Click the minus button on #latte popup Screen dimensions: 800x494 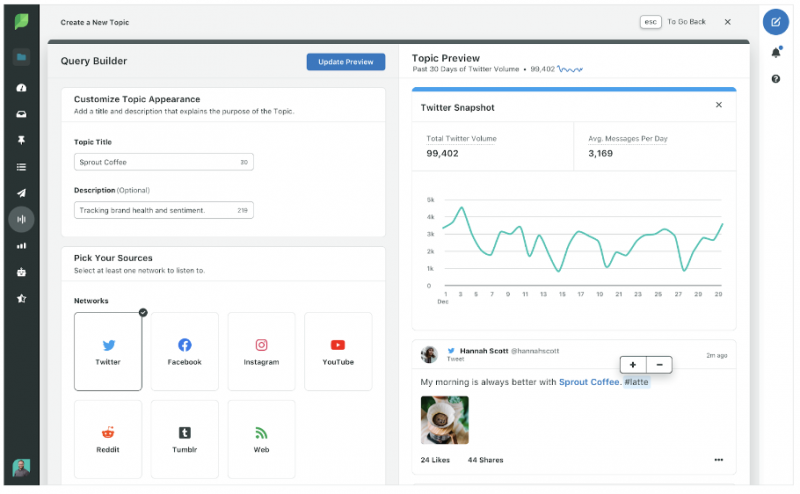(x=659, y=365)
